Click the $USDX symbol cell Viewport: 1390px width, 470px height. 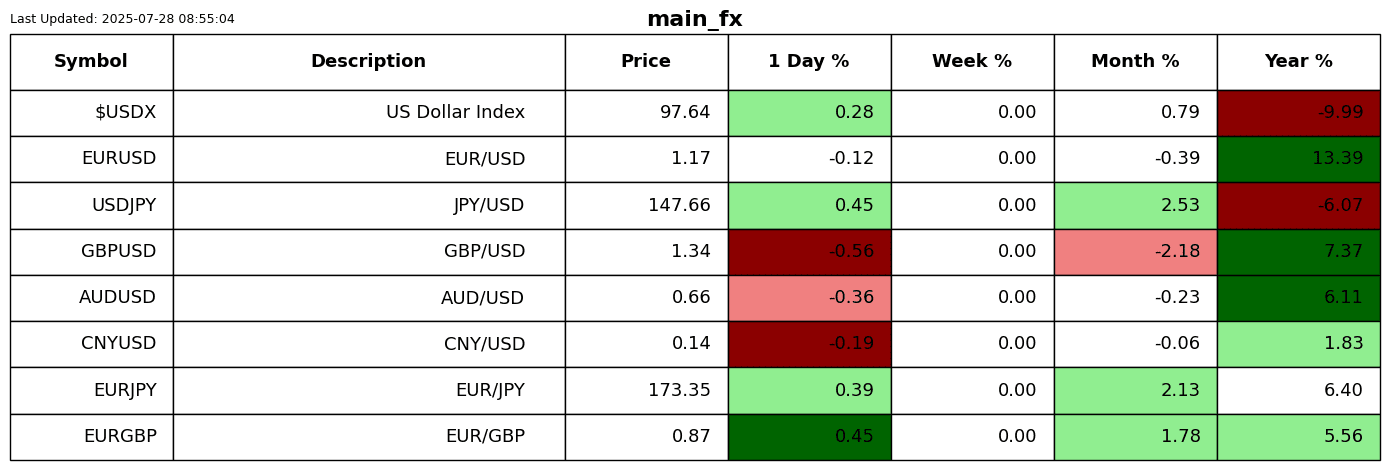pos(91,113)
